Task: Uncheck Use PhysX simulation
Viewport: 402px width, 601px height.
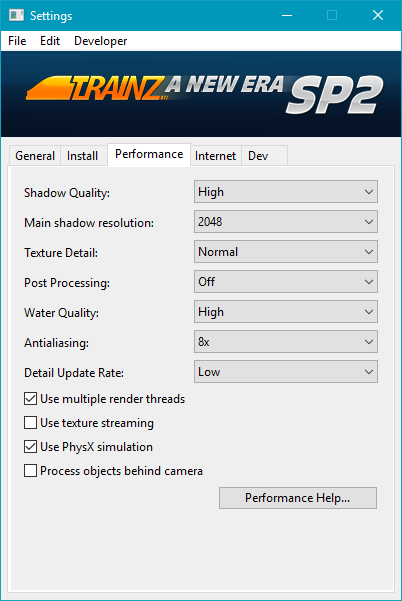Action: point(30,447)
